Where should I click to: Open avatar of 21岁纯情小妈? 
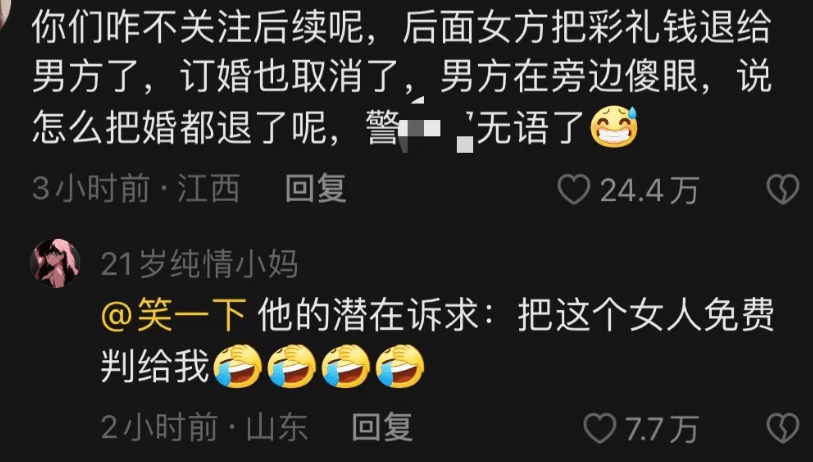click(x=55, y=263)
